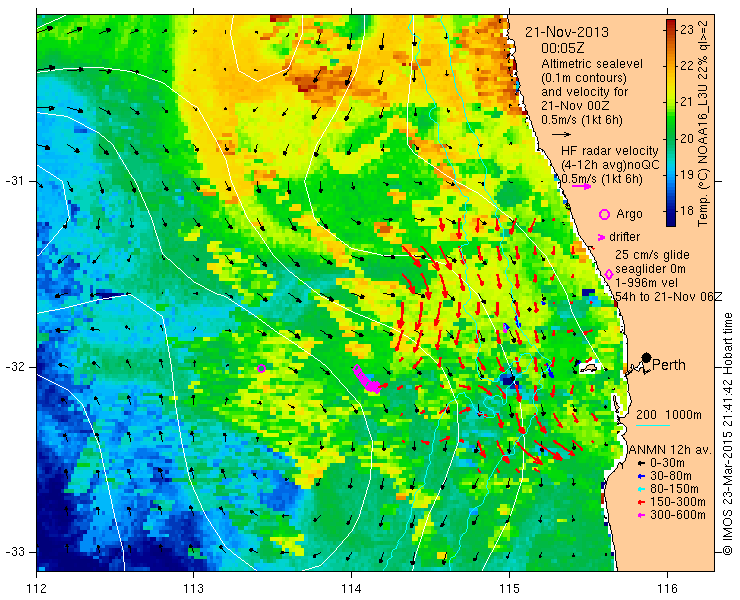Screen dimensions: 740x600
Task: Click the '200 1000m' isobath label
Action: coord(669,415)
